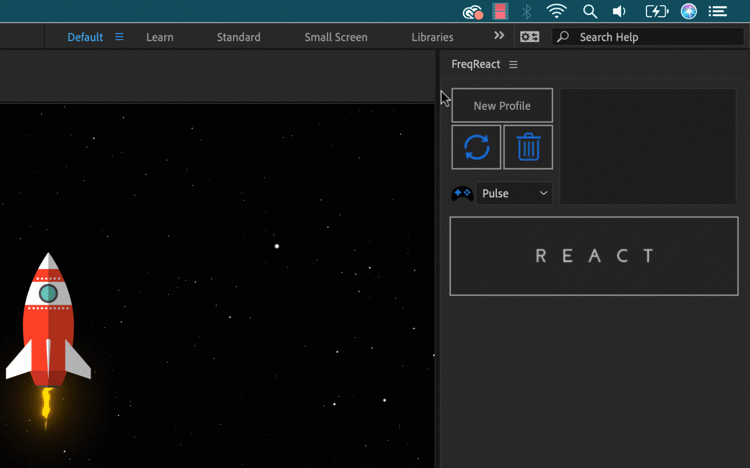Open the FreqReact panel hamburger menu
Viewport: 750px width, 468px height.
tap(513, 65)
